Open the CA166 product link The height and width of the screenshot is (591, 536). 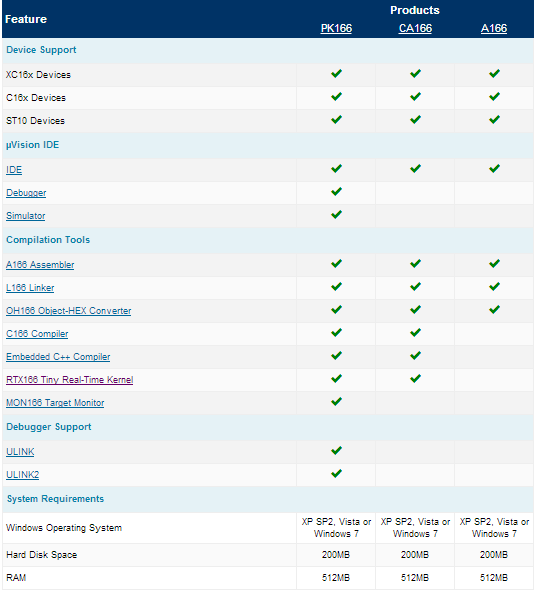click(x=415, y=28)
